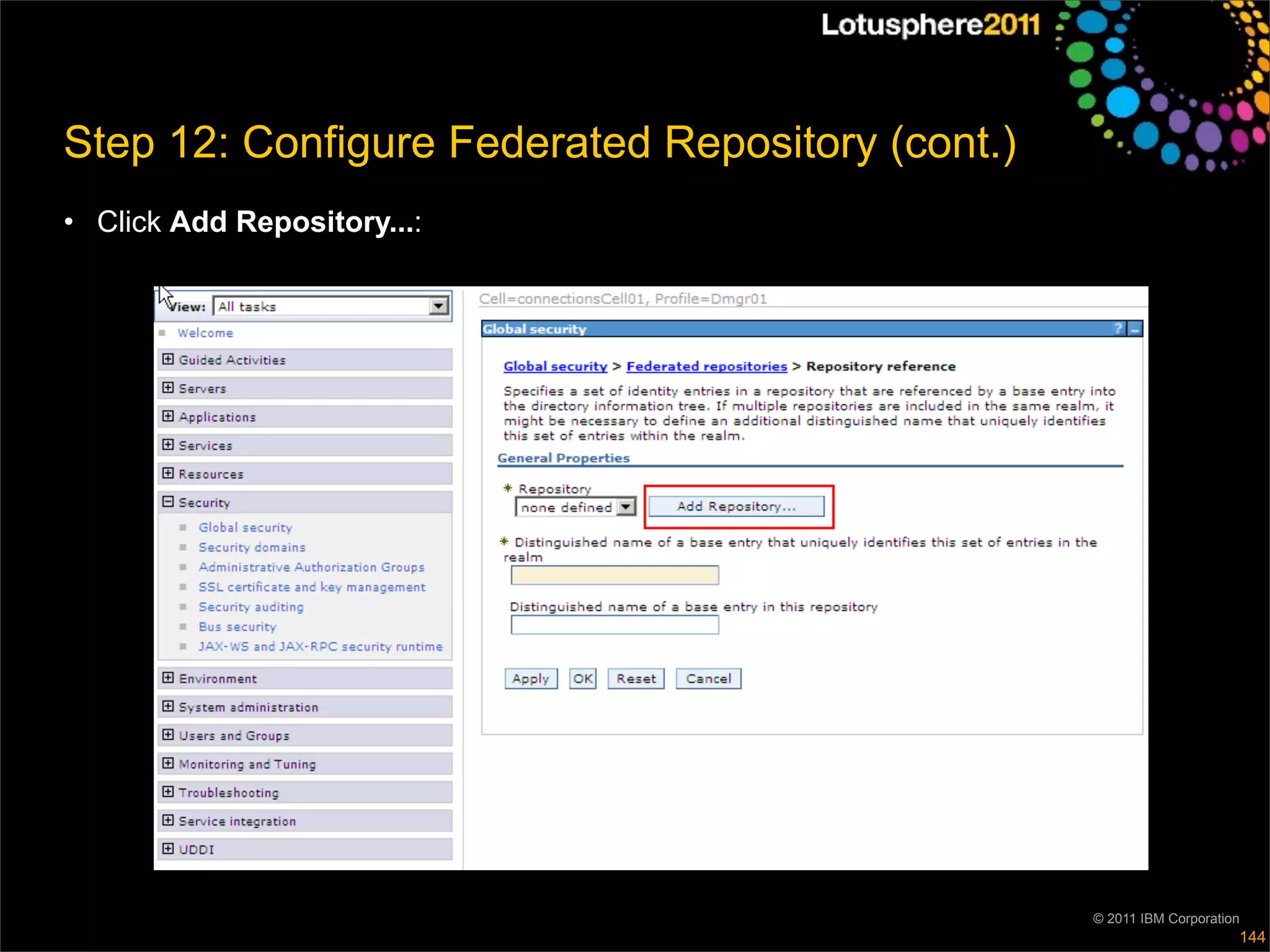This screenshot has height=952, width=1270.
Task: Expand the Guided Activities section
Action: click(168, 359)
